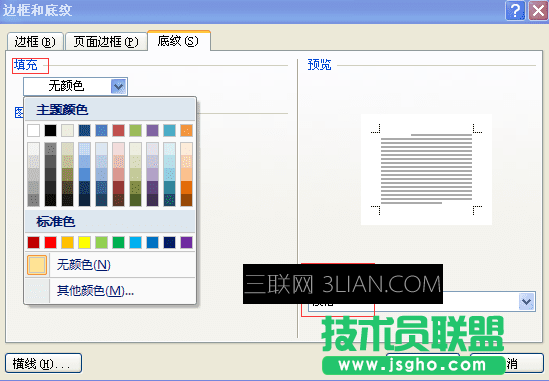The image size is (549, 381).
Task: Select purple standard color swatch
Action: pyautogui.click(x=186, y=242)
